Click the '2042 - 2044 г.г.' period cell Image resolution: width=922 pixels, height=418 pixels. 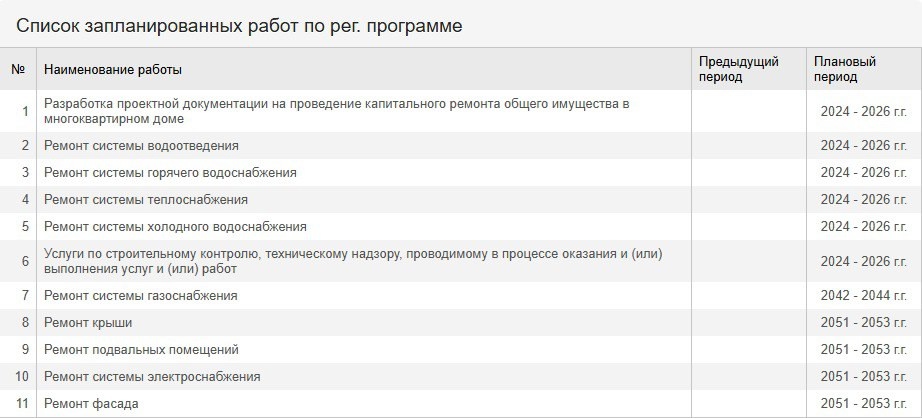coord(864,296)
